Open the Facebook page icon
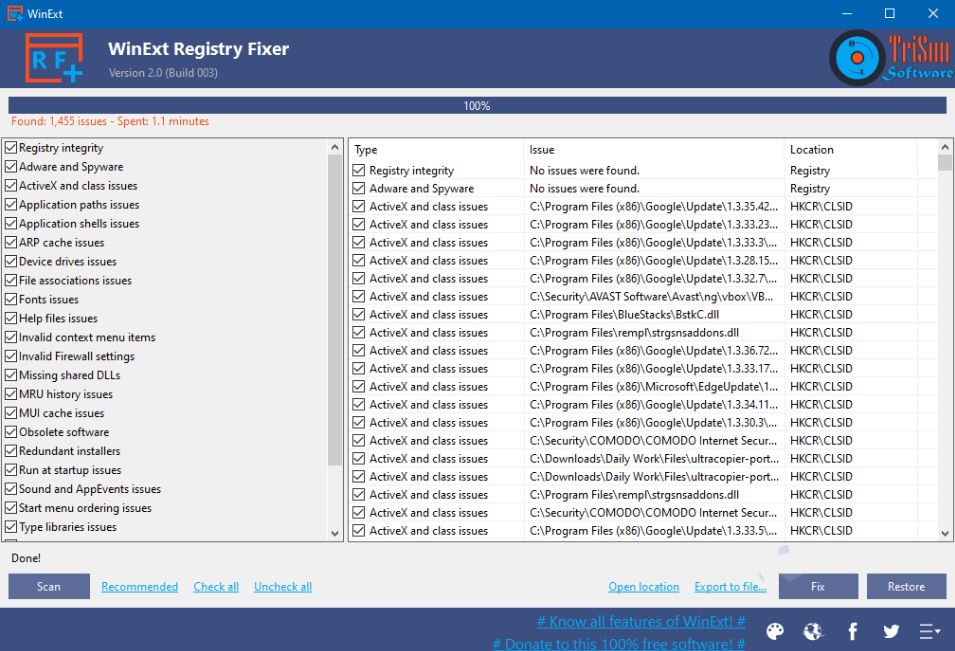The height and width of the screenshot is (651, 955). click(x=853, y=632)
